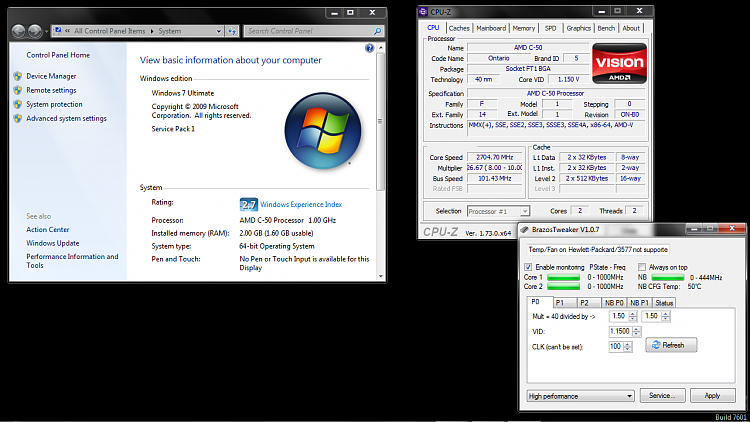Click the BrazosTweaker title bar icon
Viewport: 750px width, 422px height.
click(524, 230)
